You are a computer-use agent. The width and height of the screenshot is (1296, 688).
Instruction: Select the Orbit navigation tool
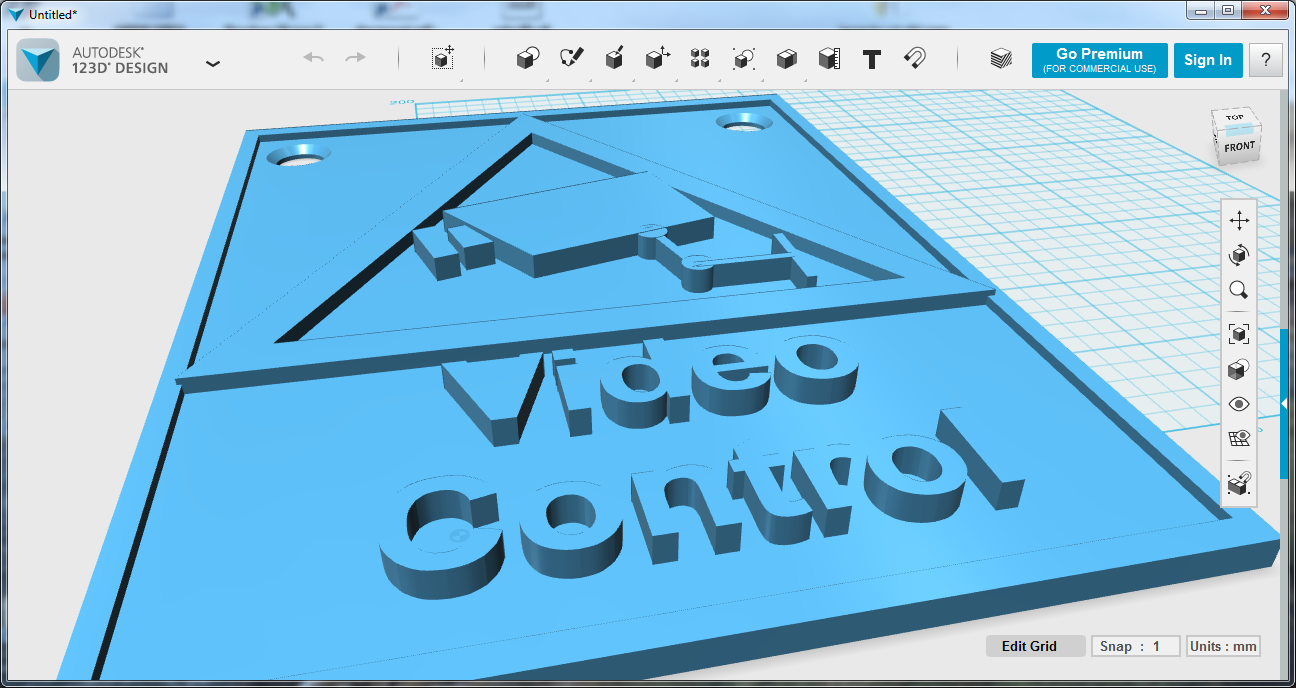point(1239,255)
